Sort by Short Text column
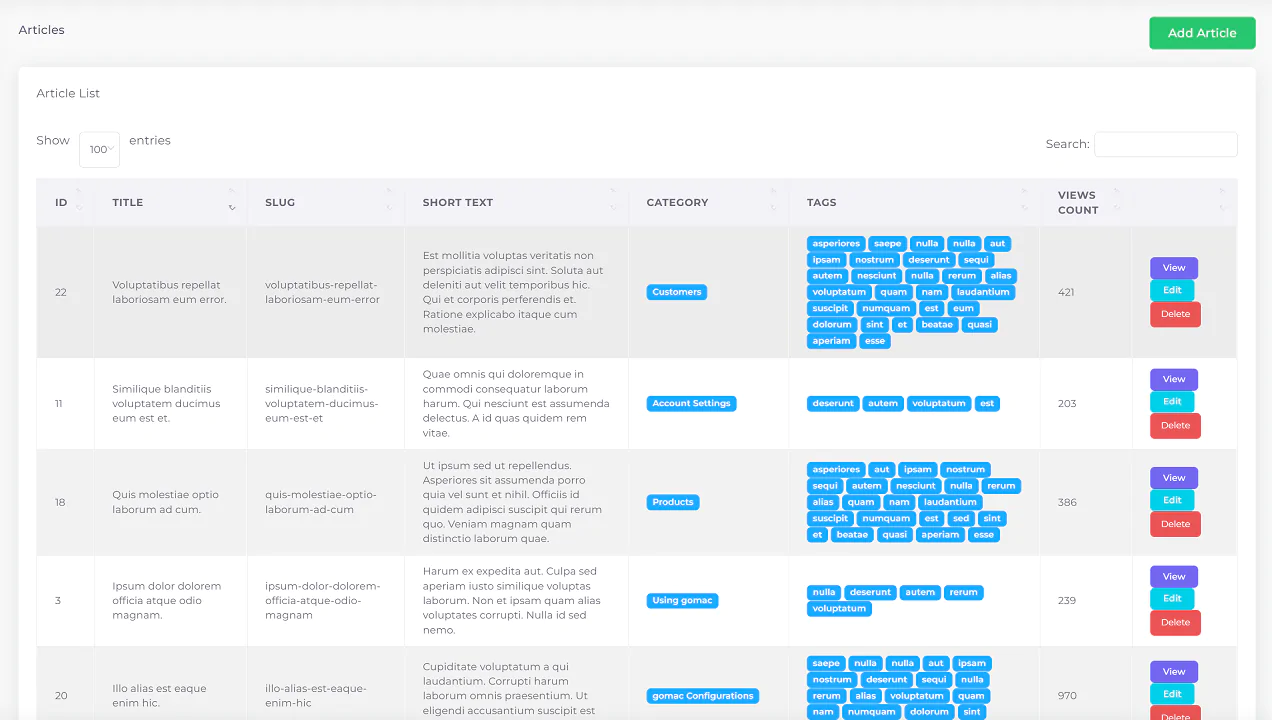 [457, 202]
